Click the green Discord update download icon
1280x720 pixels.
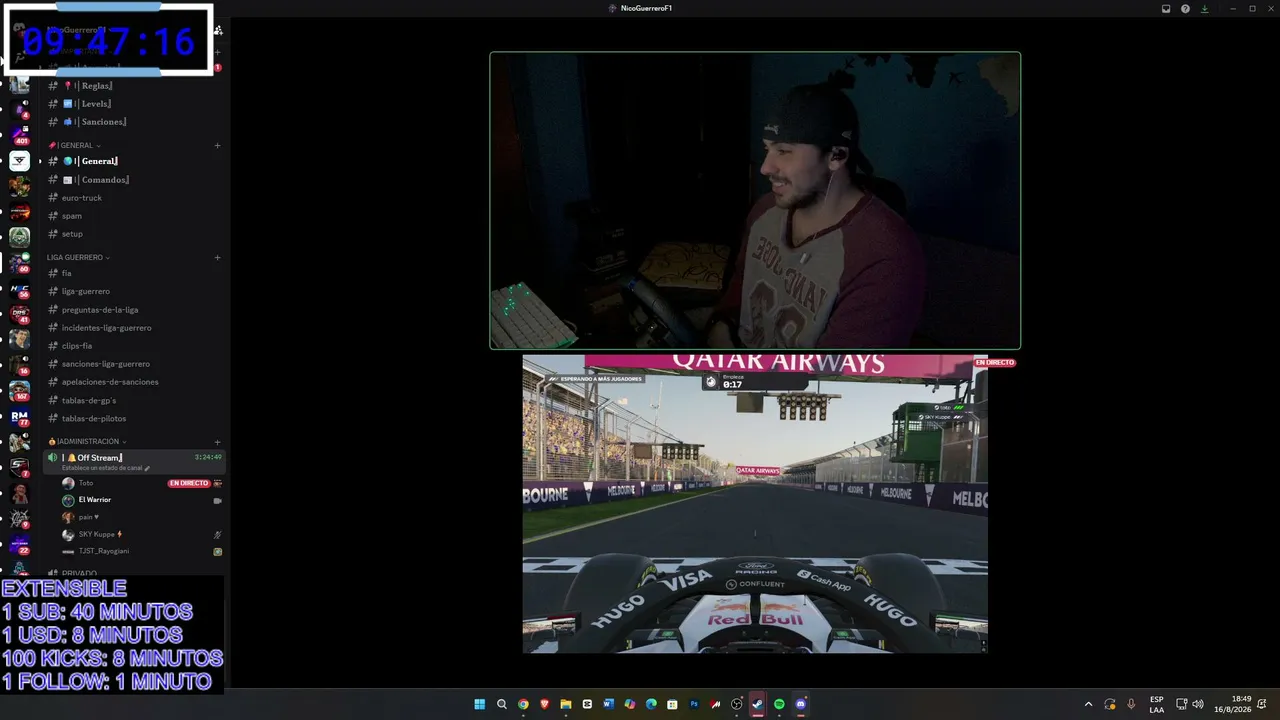pyautogui.click(x=1204, y=8)
